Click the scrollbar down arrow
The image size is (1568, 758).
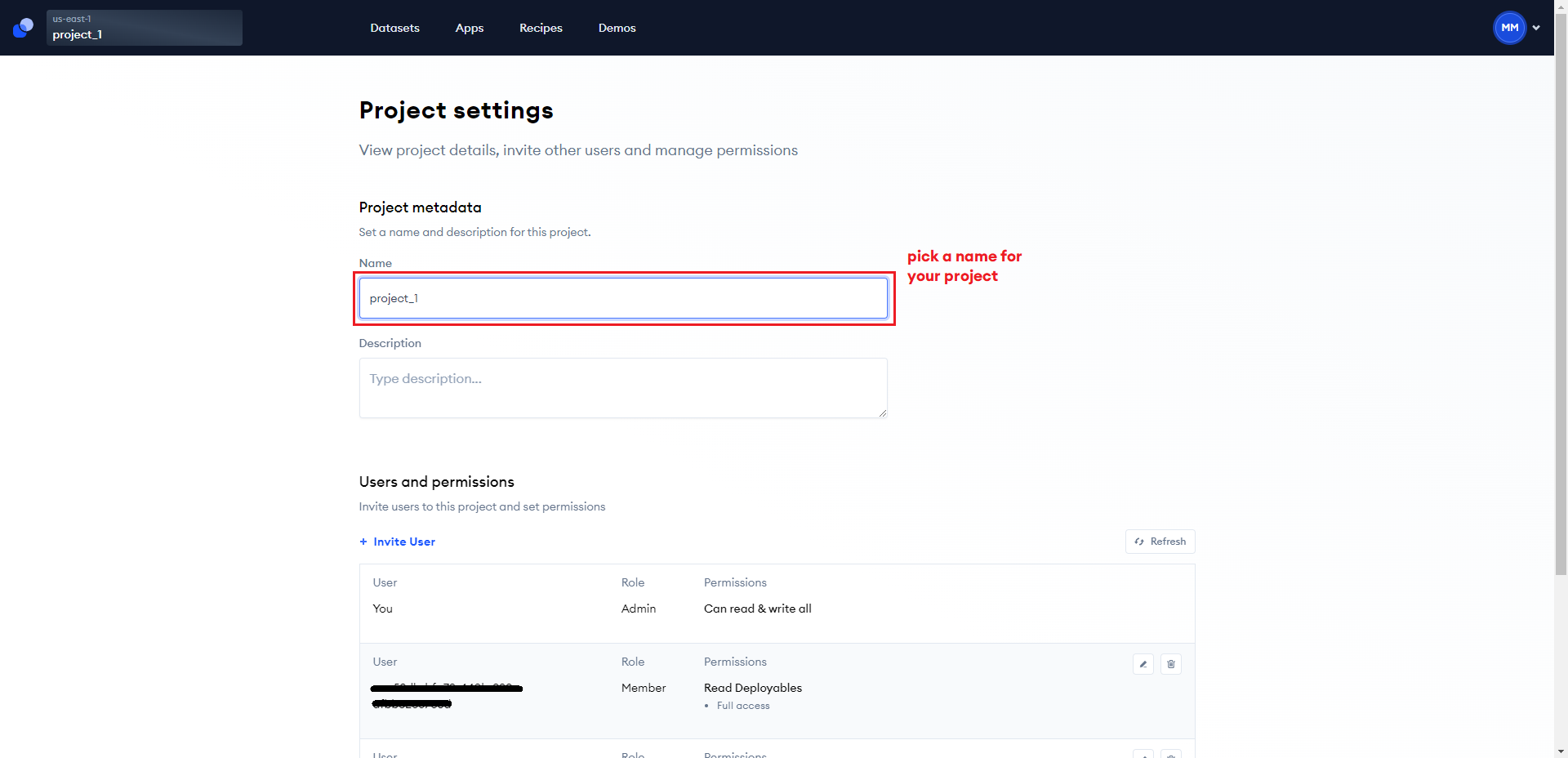click(1561, 751)
